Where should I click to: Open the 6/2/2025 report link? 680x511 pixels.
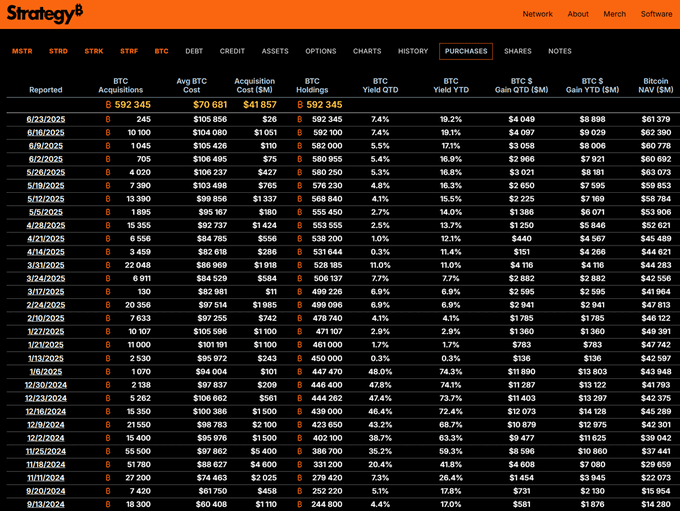click(46, 159)
